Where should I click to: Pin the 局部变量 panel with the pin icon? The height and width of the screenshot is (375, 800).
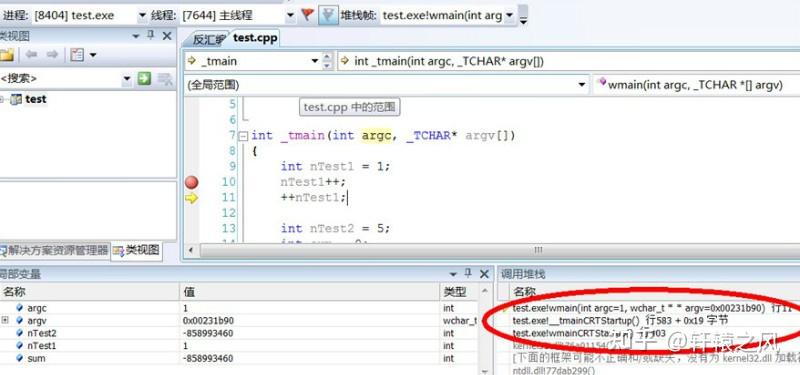[x=467, y=274]
